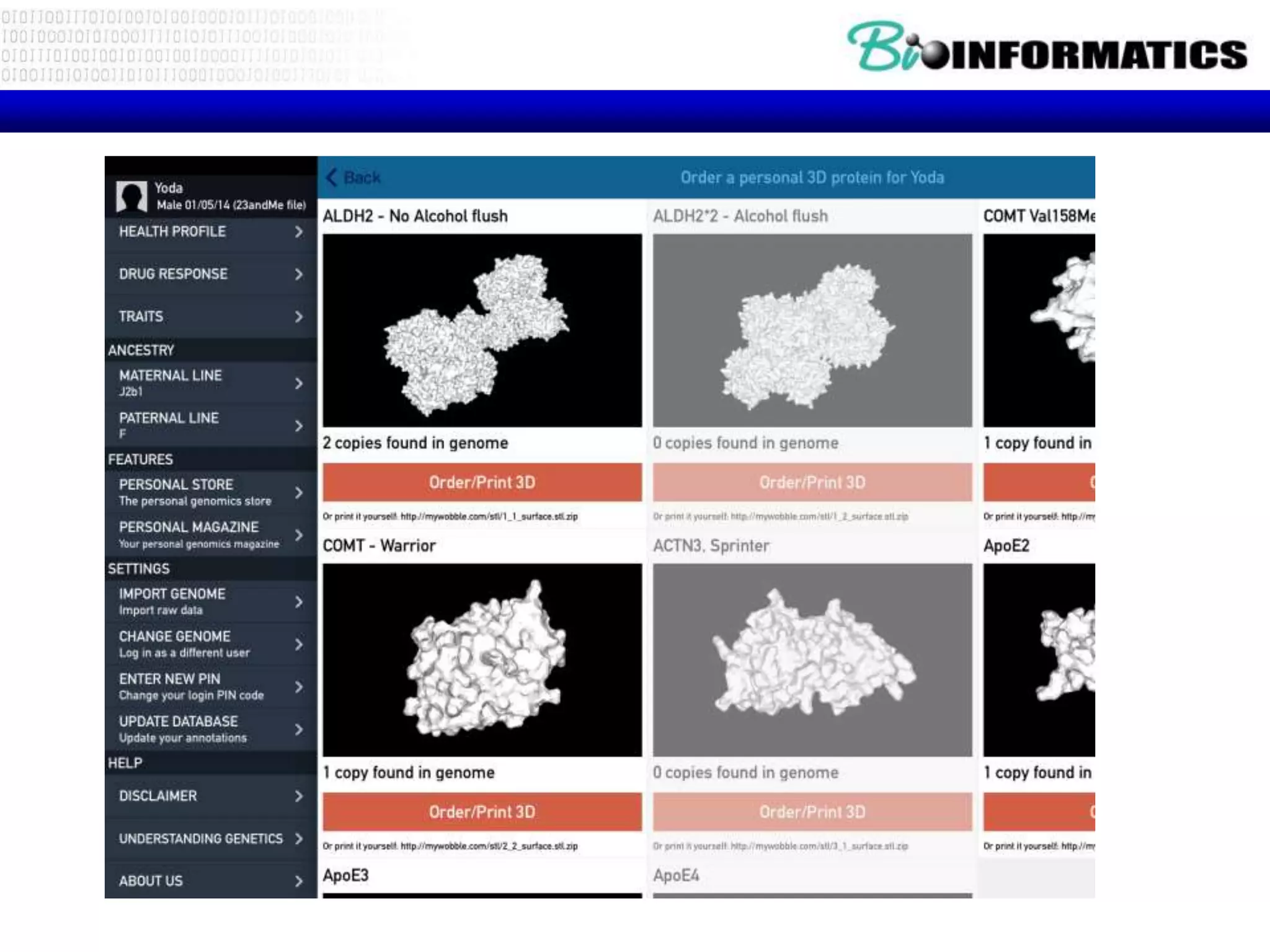Viewport: 1270px width, 952px height.
Task: Click the Bioinformatics logo
Action: coord(1047,47)
